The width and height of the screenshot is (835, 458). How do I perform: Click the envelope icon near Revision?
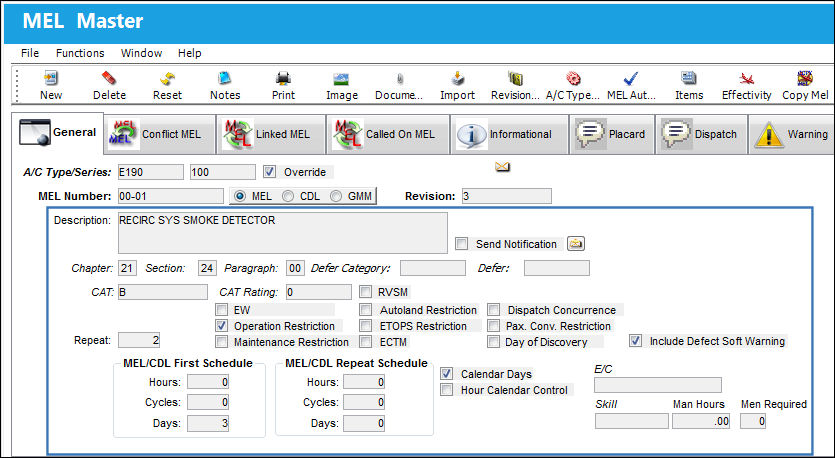pyautogui.click(x=502, y=167)
